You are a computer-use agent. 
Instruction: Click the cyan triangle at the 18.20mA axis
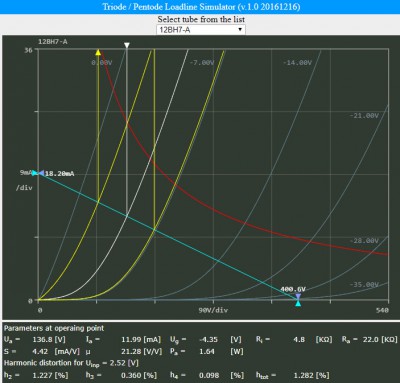(x=34, y=173)
